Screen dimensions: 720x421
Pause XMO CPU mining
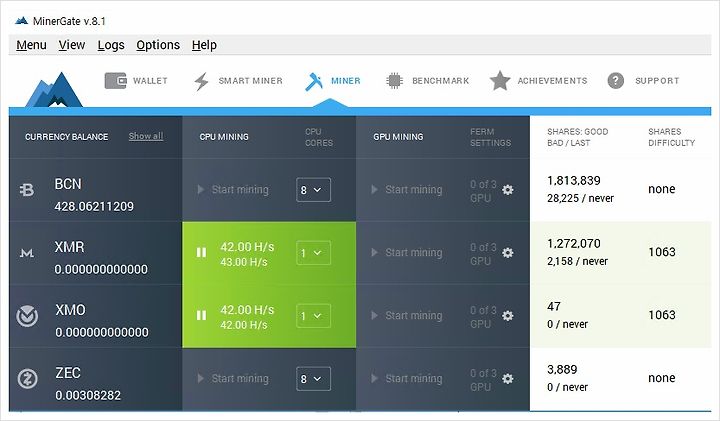(x=201, y=315)
